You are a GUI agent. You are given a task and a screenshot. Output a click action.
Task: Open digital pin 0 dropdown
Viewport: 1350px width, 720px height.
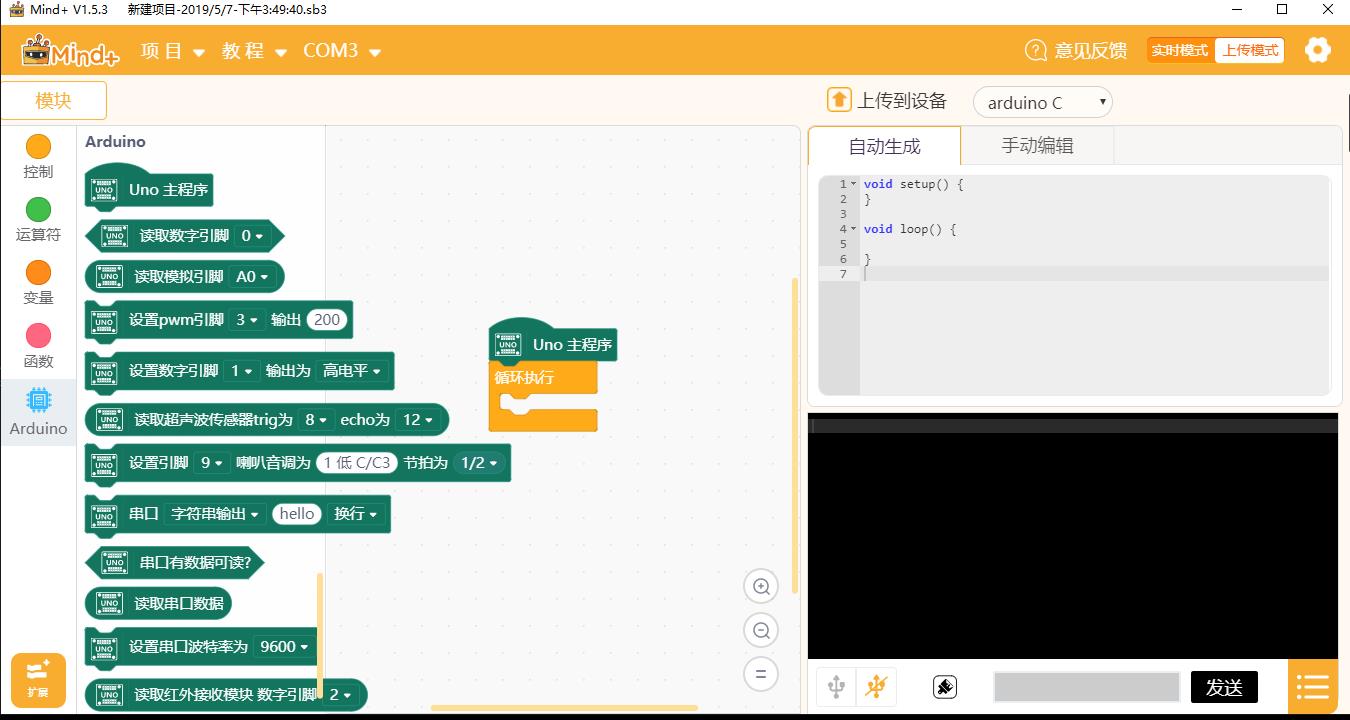251,236
